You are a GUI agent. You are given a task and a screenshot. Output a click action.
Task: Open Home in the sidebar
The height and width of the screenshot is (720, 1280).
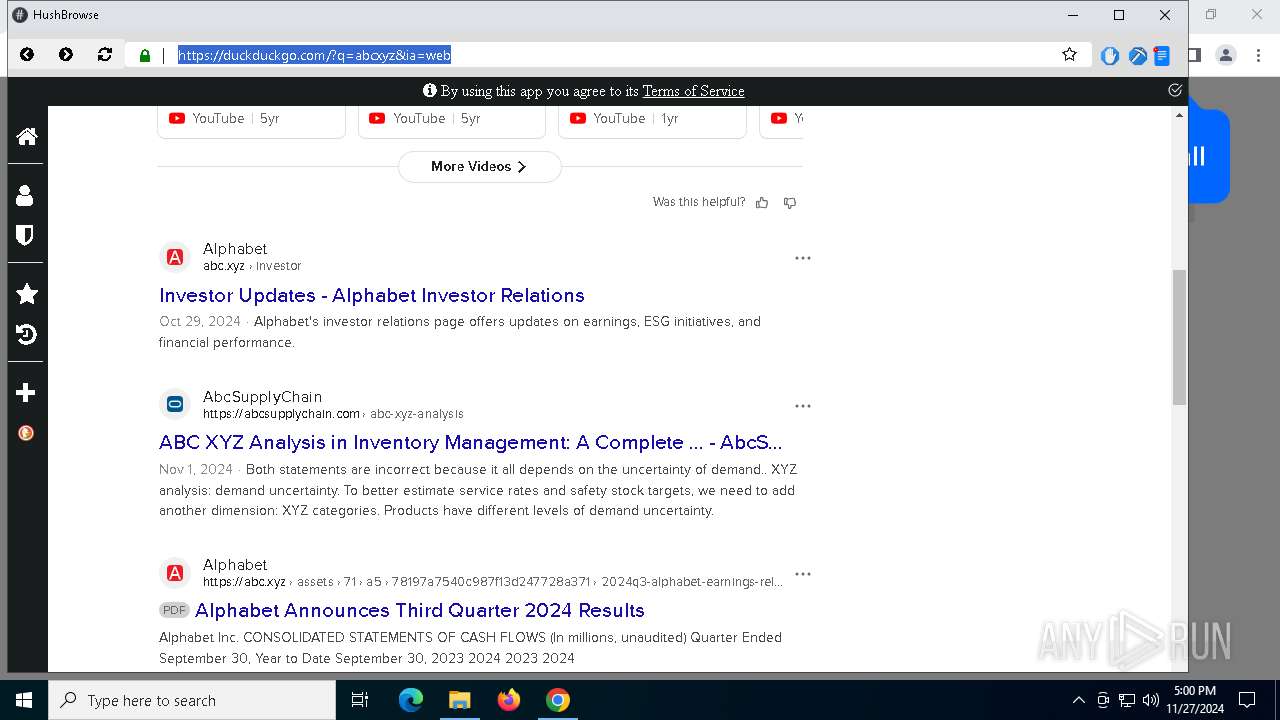[x=26, y=136]
